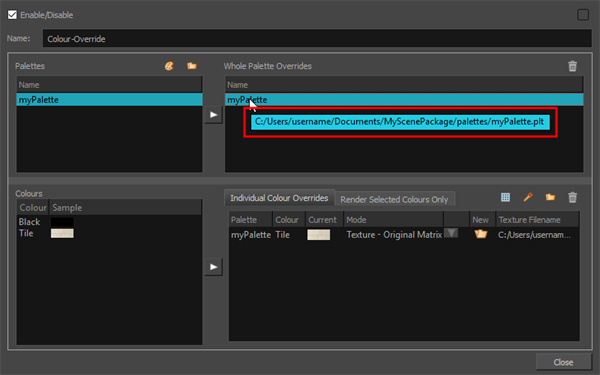Click the colour picker dropper icon
The image size is (600, 375).
tap(528, 197)
